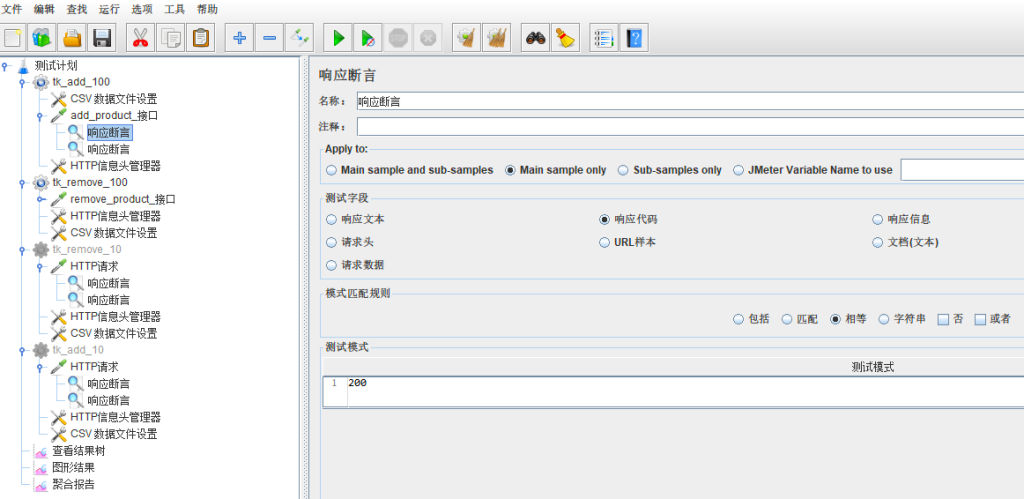Open search with the binoculars icon
This screenshot has height=499, width=1024.
click(536, 38)
